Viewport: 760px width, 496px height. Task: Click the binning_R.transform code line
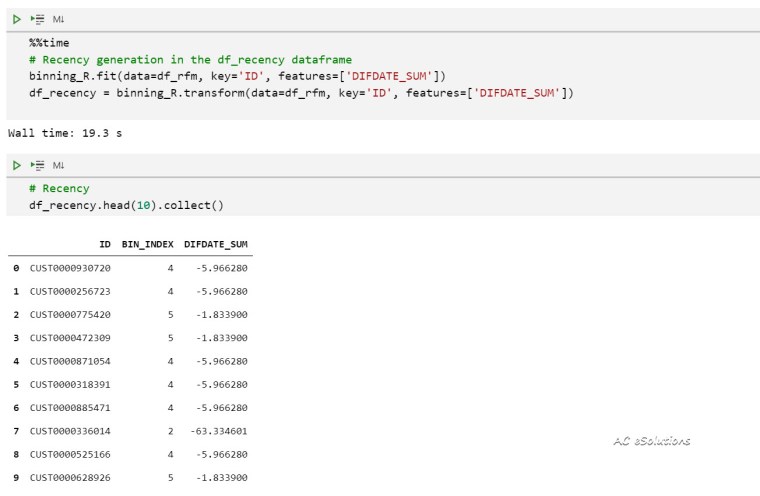(x=300, y=93)
